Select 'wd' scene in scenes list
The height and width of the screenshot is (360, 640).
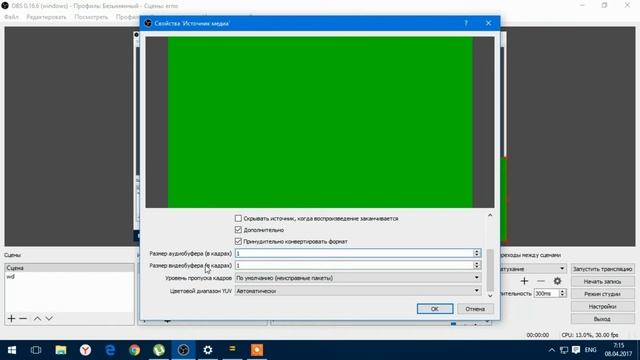(x=69, y=277)
